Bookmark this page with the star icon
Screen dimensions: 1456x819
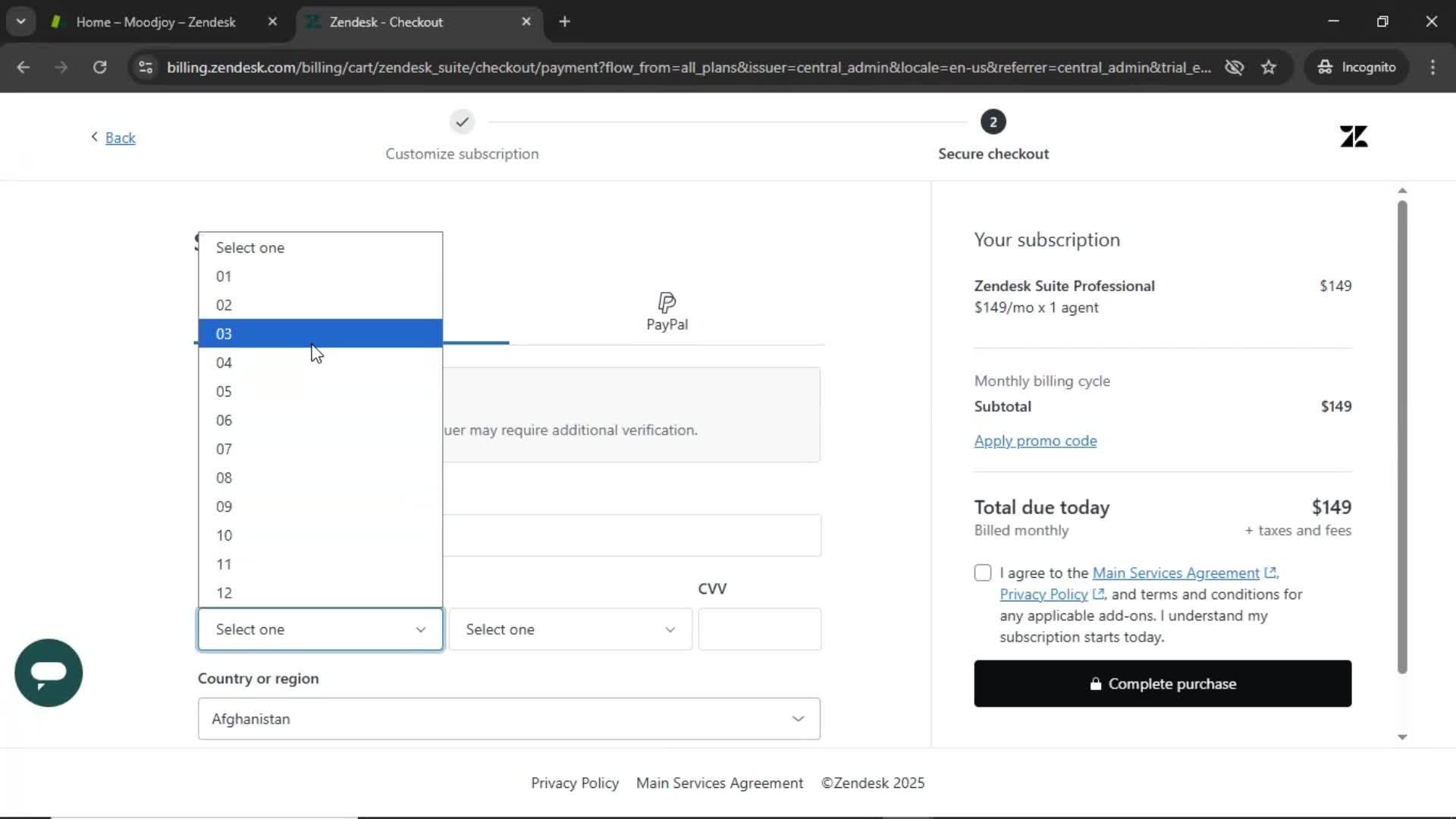pos(1269,67)
